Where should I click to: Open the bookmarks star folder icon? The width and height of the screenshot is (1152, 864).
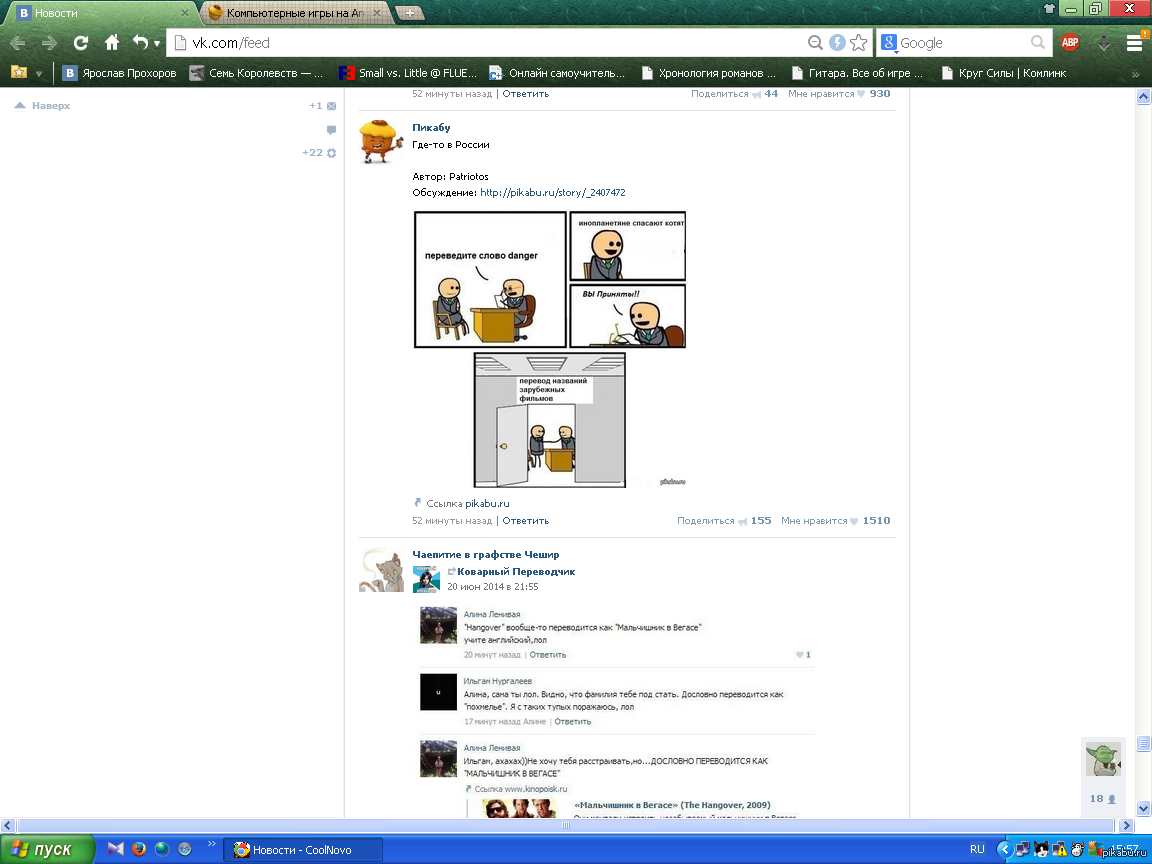[19, 72]
